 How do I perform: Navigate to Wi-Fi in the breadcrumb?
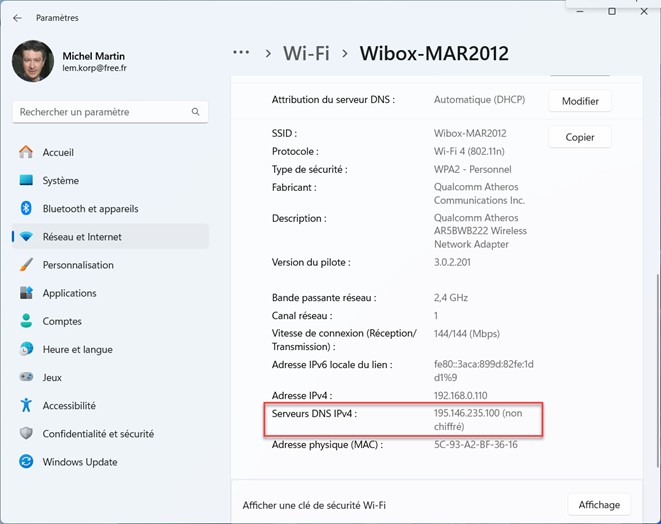(306, 53)
